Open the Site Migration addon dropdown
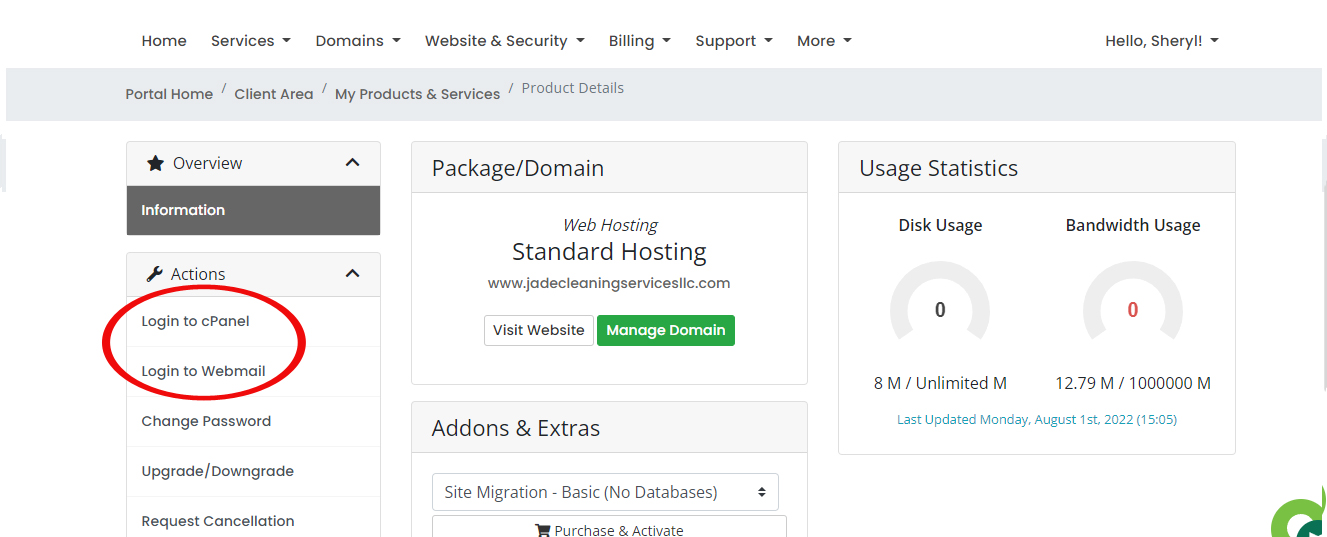 point(605,492)
